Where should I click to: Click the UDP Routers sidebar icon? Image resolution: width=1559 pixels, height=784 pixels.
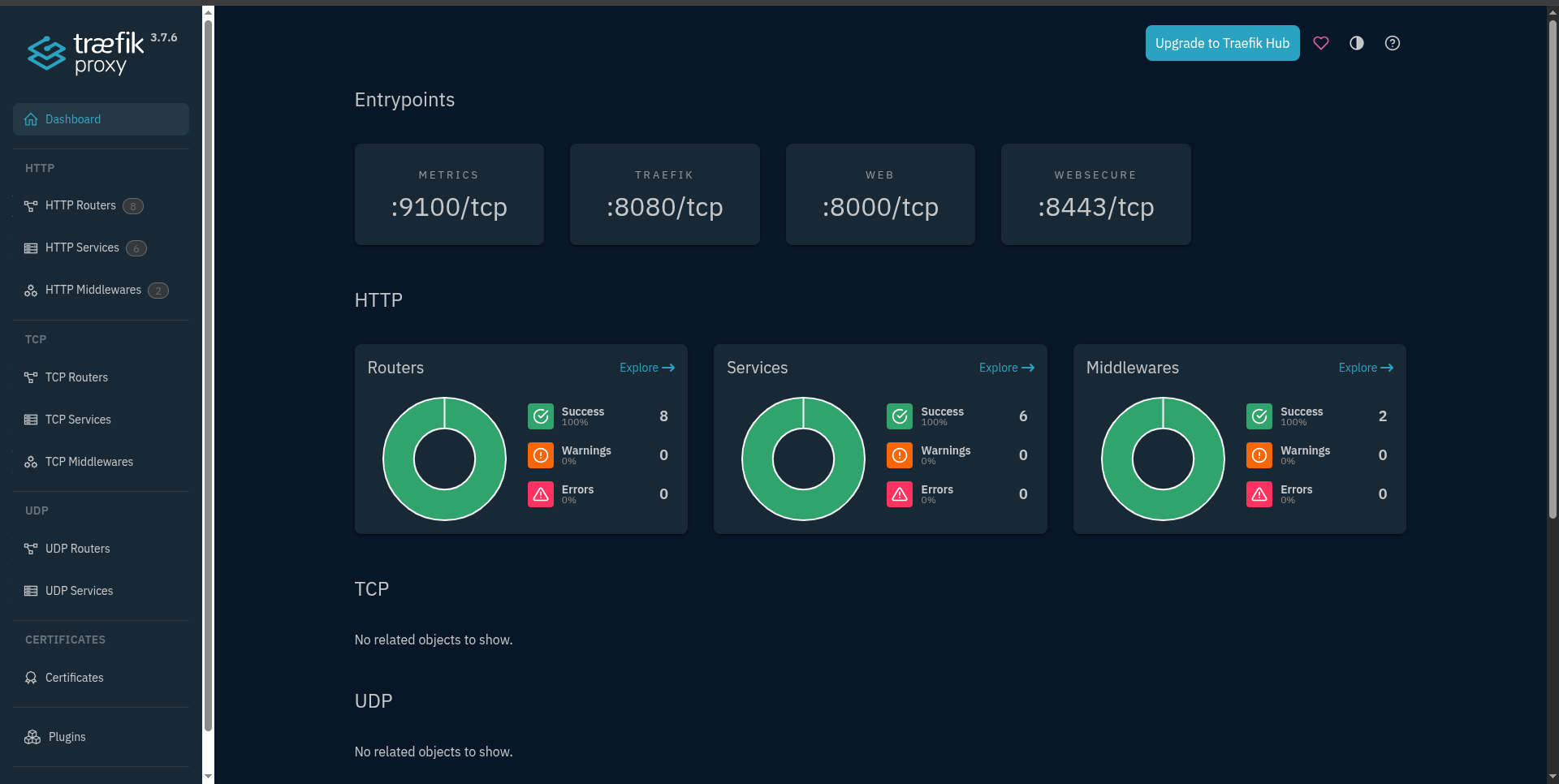31,549
